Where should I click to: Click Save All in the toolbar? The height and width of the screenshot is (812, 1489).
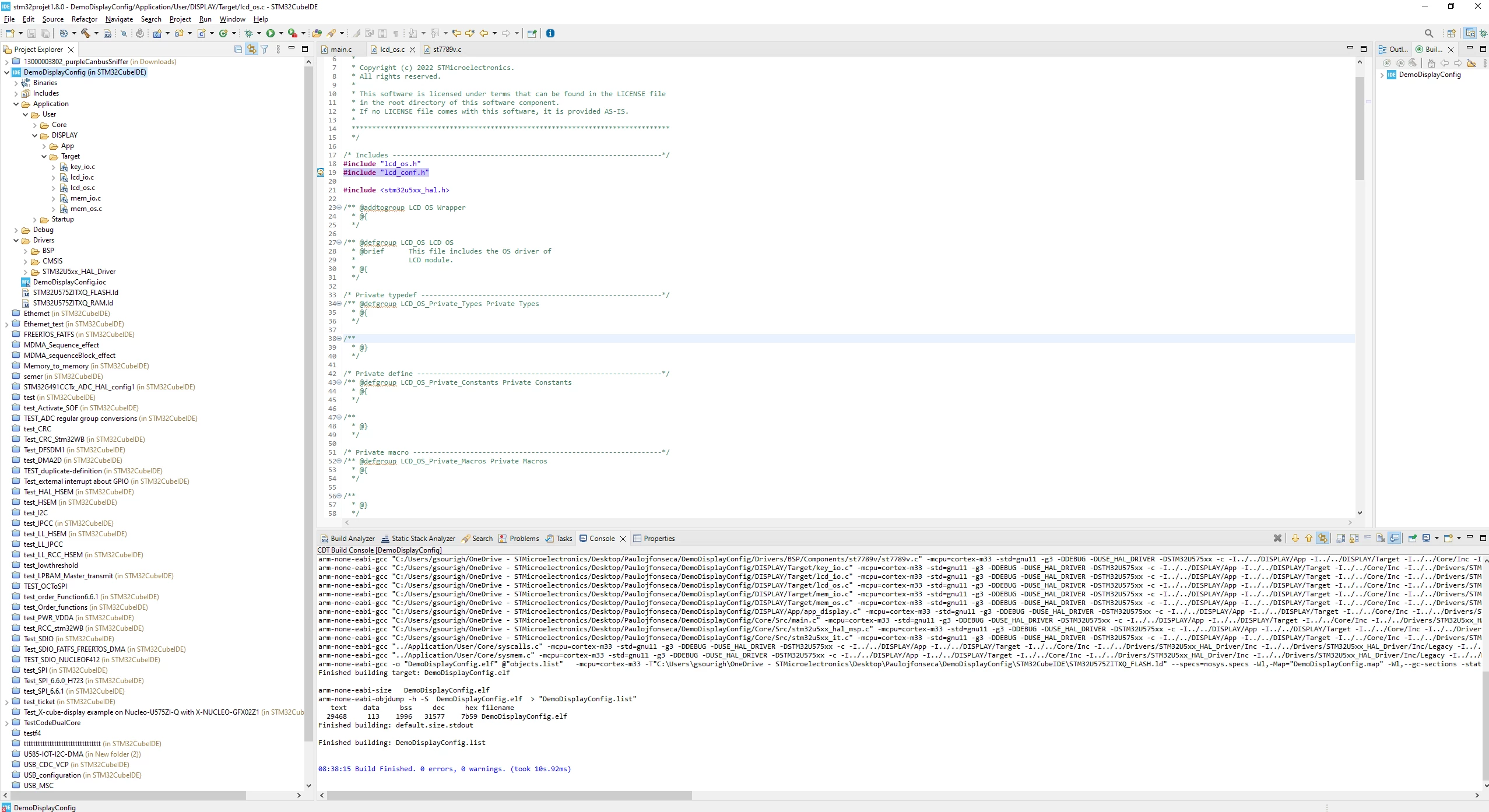(x=45, y=33)
